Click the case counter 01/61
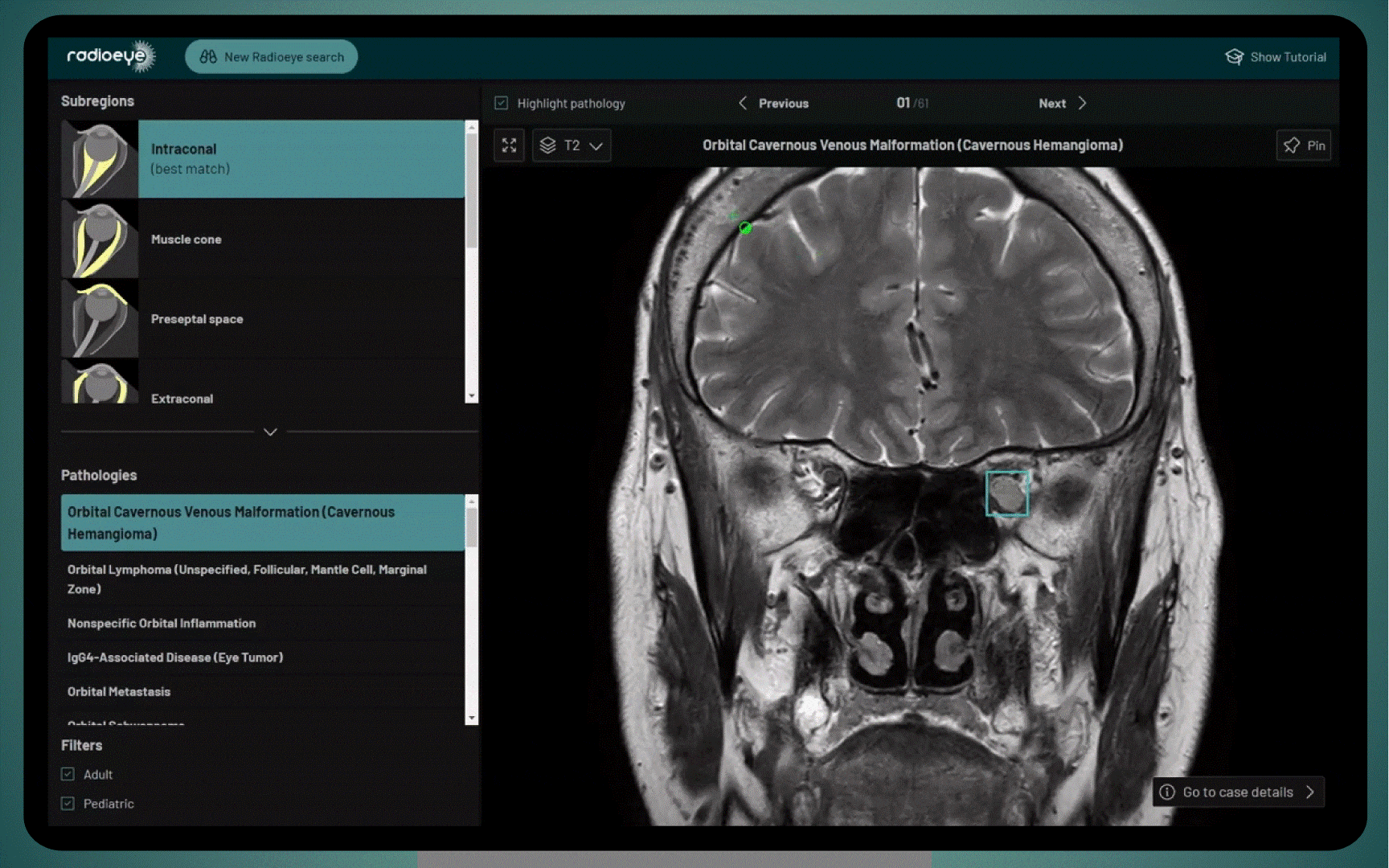 coord(912,103)
